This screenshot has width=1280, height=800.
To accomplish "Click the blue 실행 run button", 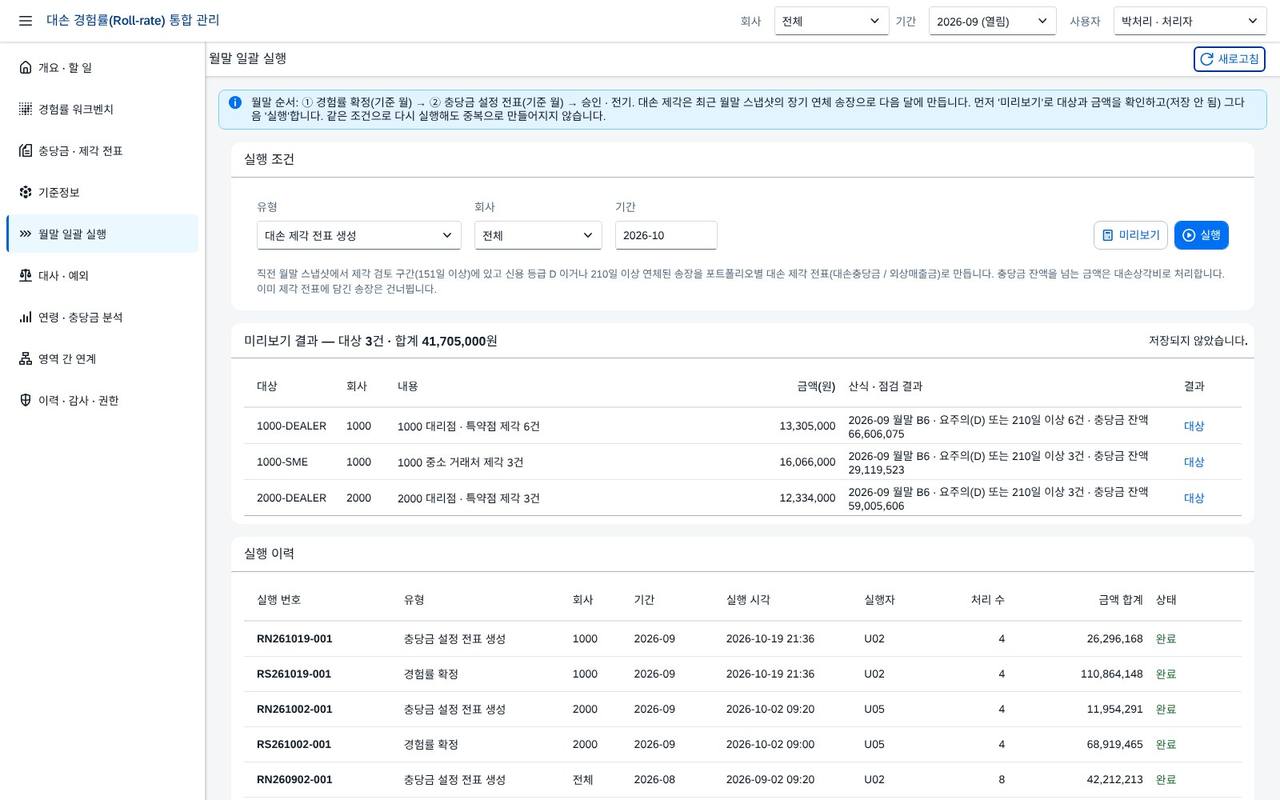I will click(x=1201, y=235).
